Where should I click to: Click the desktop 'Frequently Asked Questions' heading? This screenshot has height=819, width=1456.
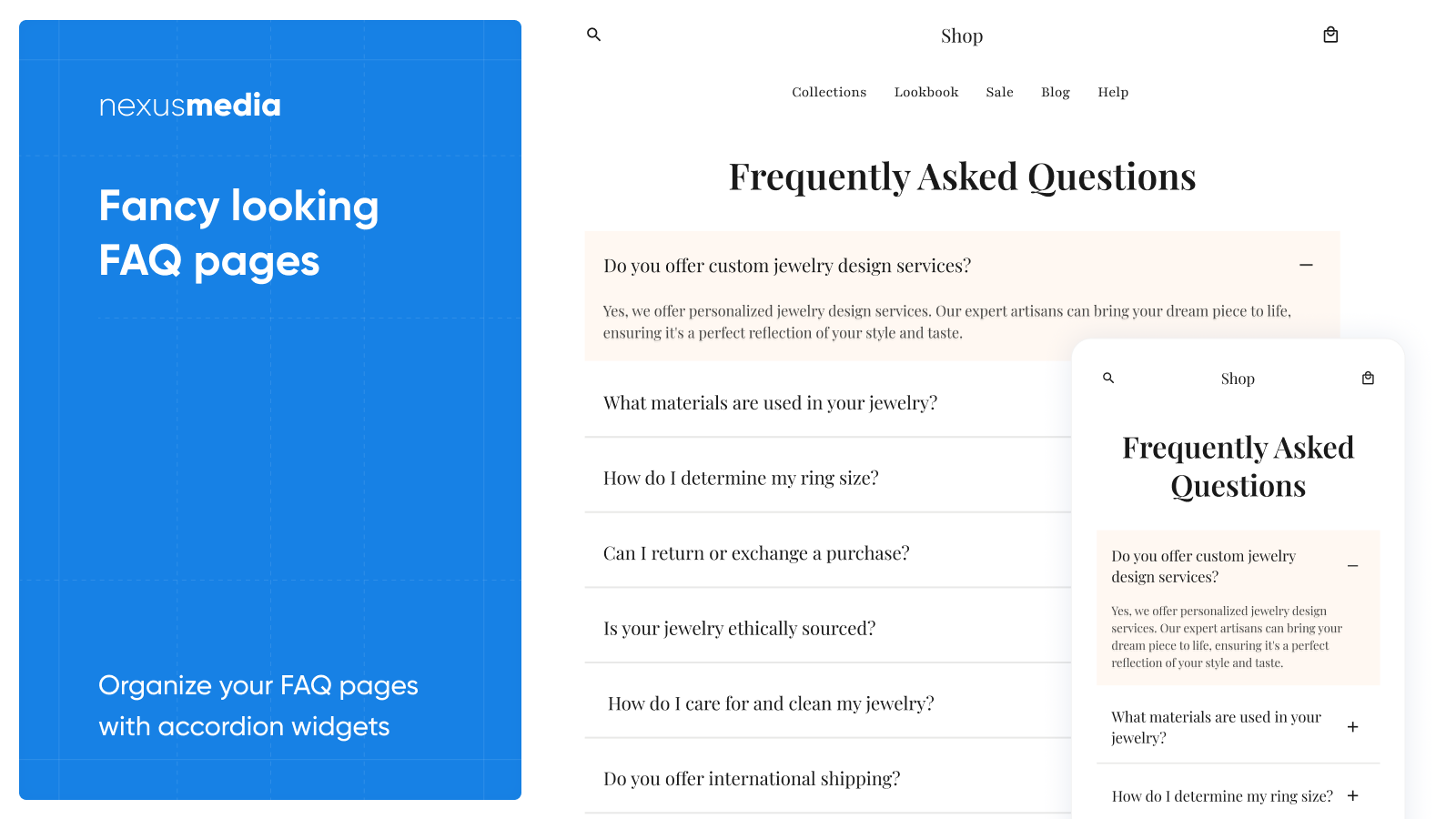[962, 177]
